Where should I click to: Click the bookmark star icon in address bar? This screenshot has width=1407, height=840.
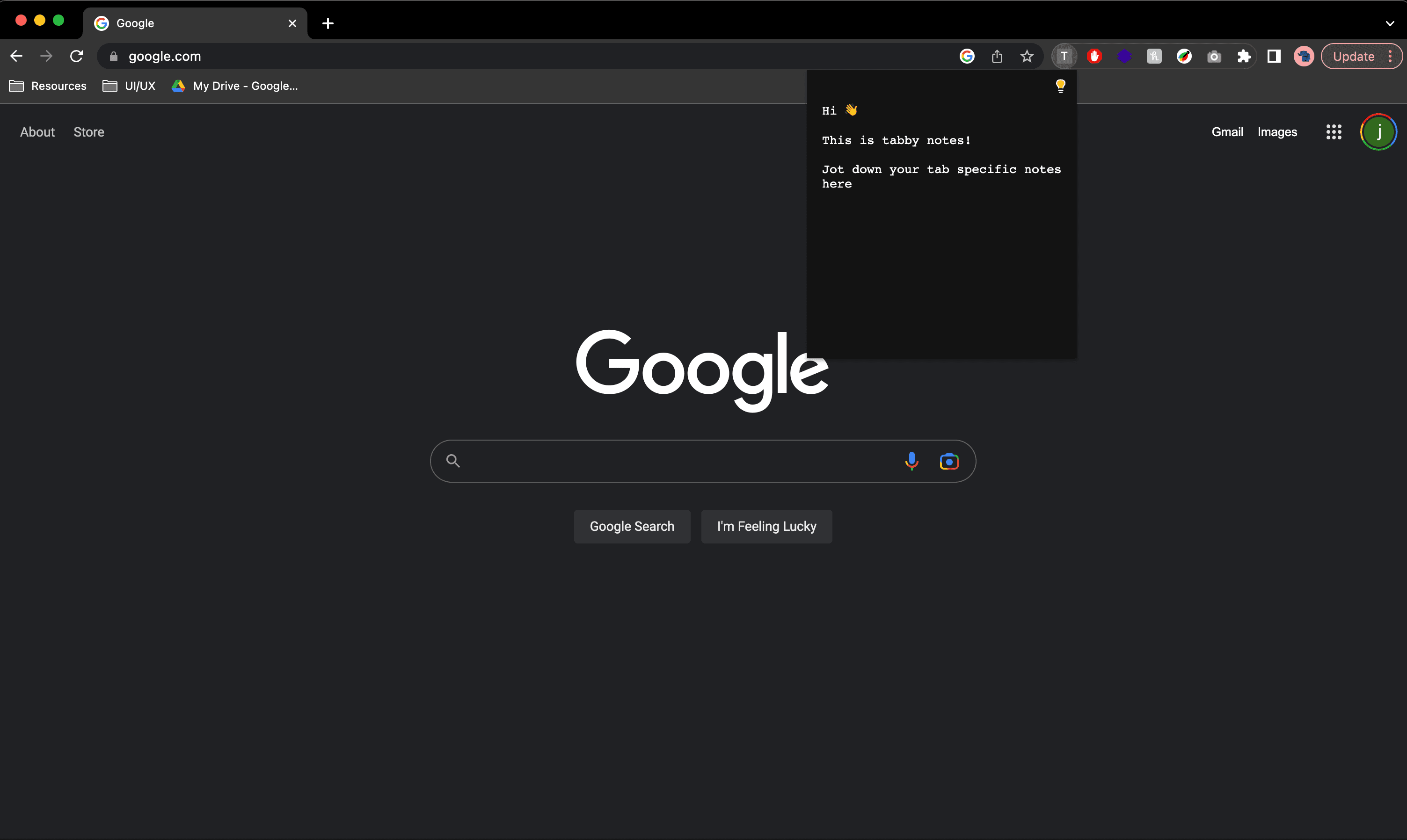1028,56
